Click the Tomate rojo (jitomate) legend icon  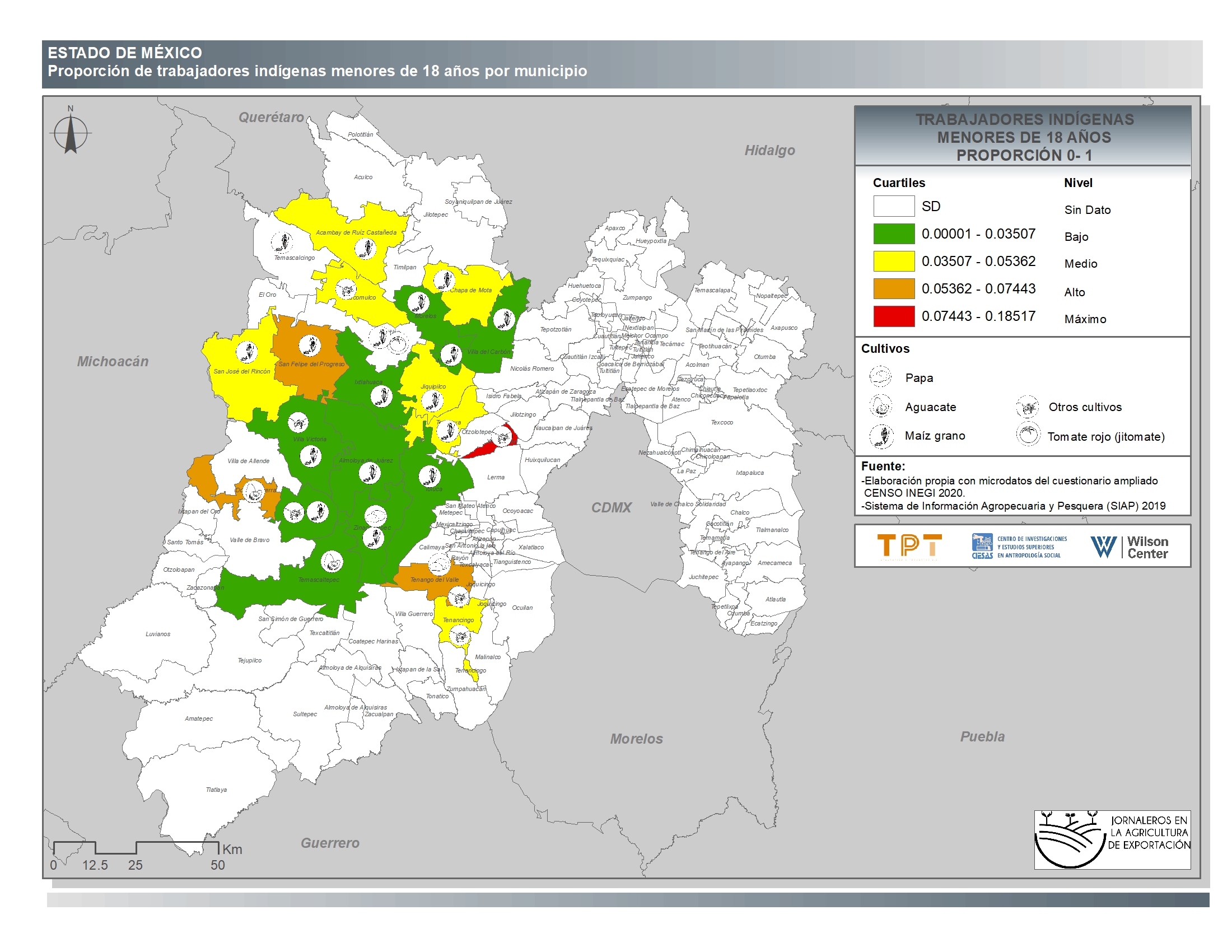1028,435
